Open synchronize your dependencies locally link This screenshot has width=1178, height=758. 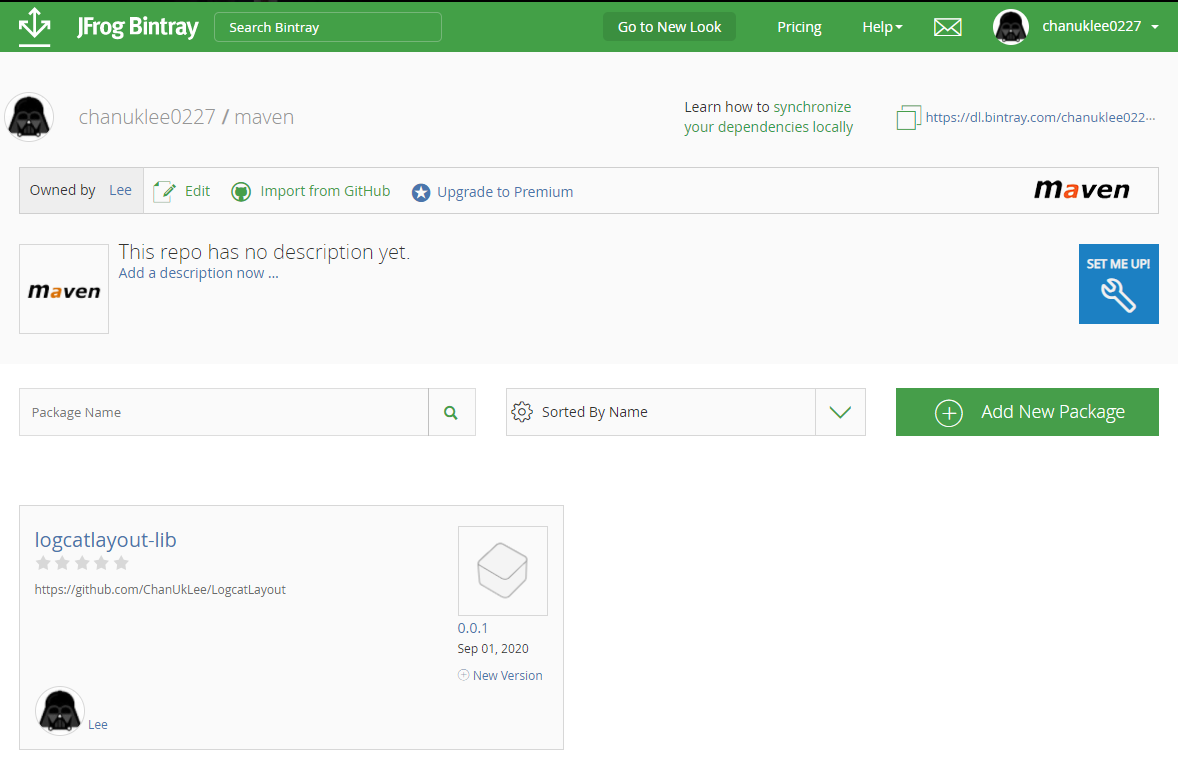tap(769, 117)
